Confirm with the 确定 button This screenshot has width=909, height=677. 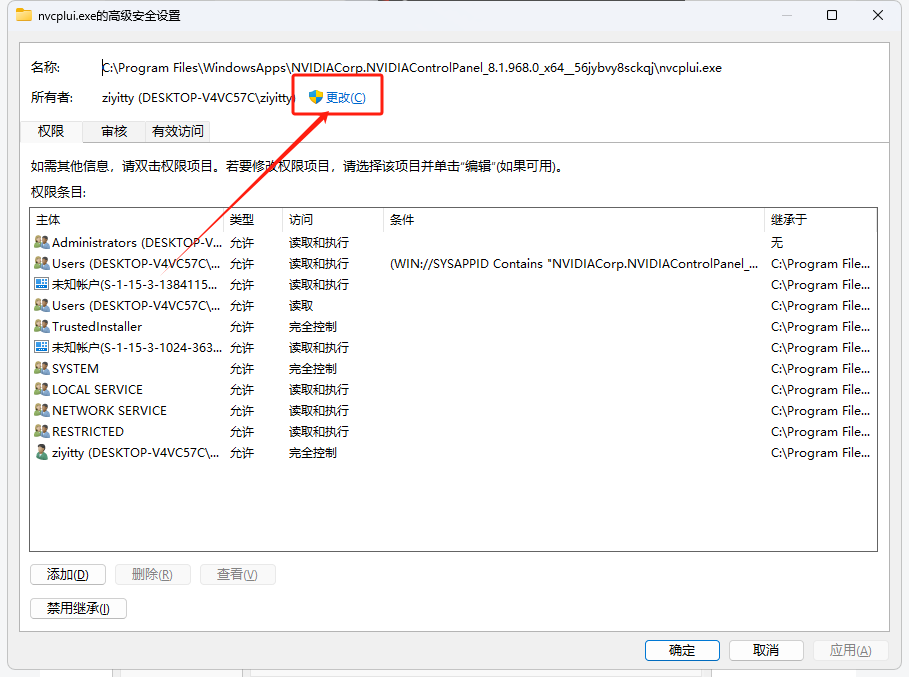tap(682, 650)
